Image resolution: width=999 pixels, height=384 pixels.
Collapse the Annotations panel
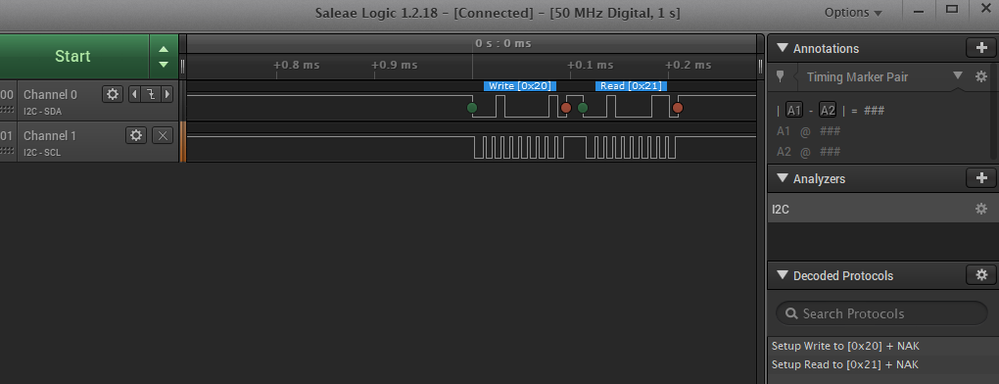pyautogui.click(x=782, y=48)
